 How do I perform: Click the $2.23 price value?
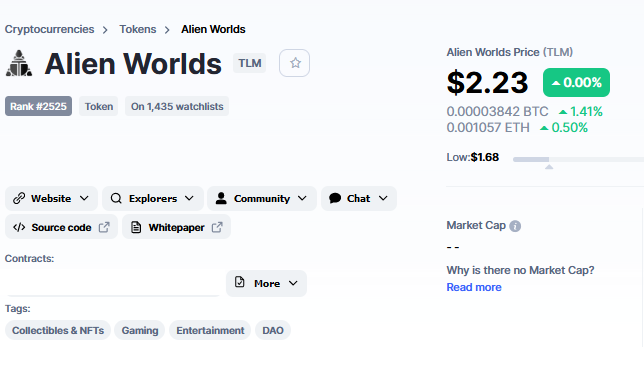click(488, 83)
